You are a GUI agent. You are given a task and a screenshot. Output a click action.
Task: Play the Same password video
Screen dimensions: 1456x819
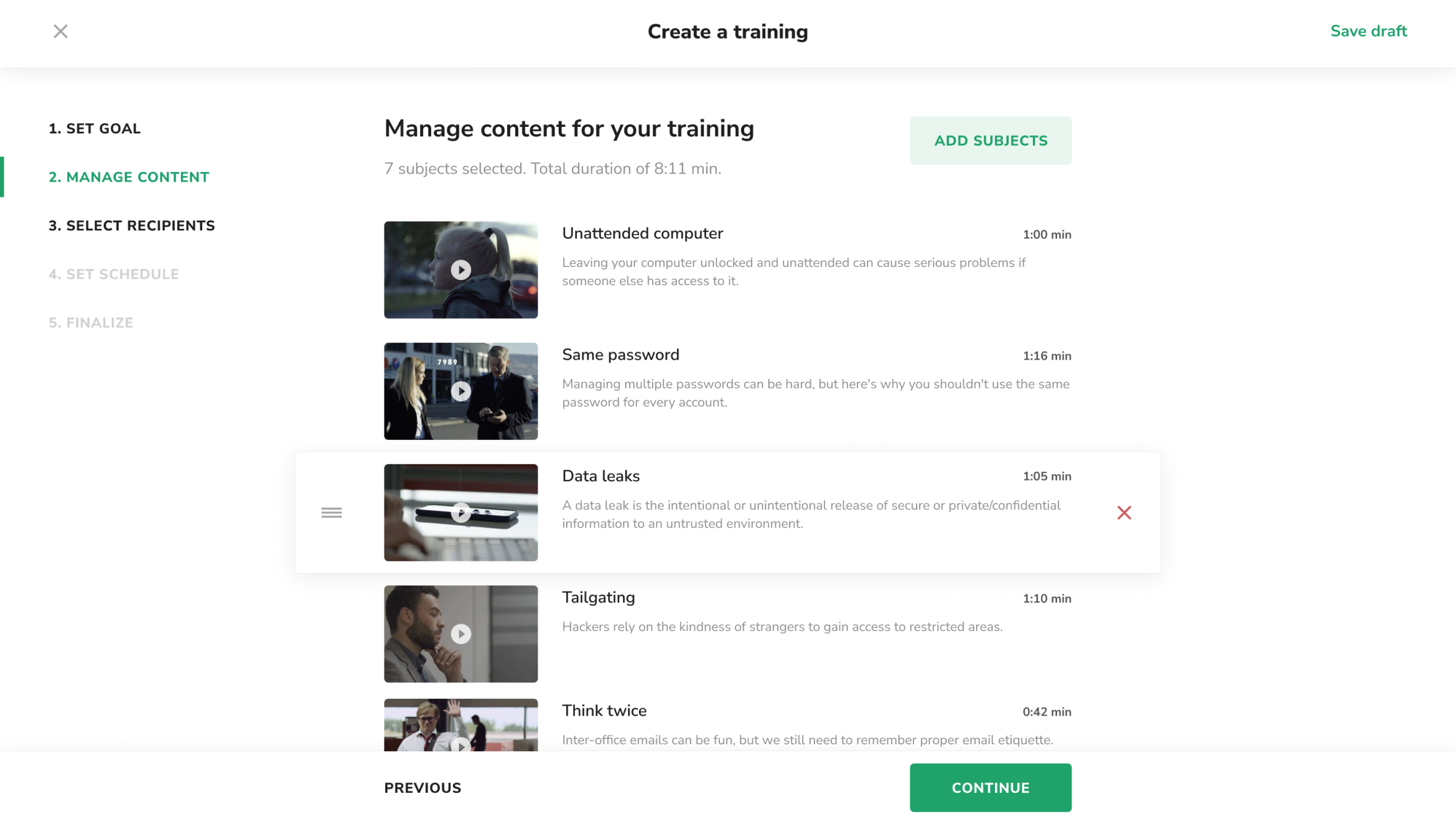[x=460, y=391]
